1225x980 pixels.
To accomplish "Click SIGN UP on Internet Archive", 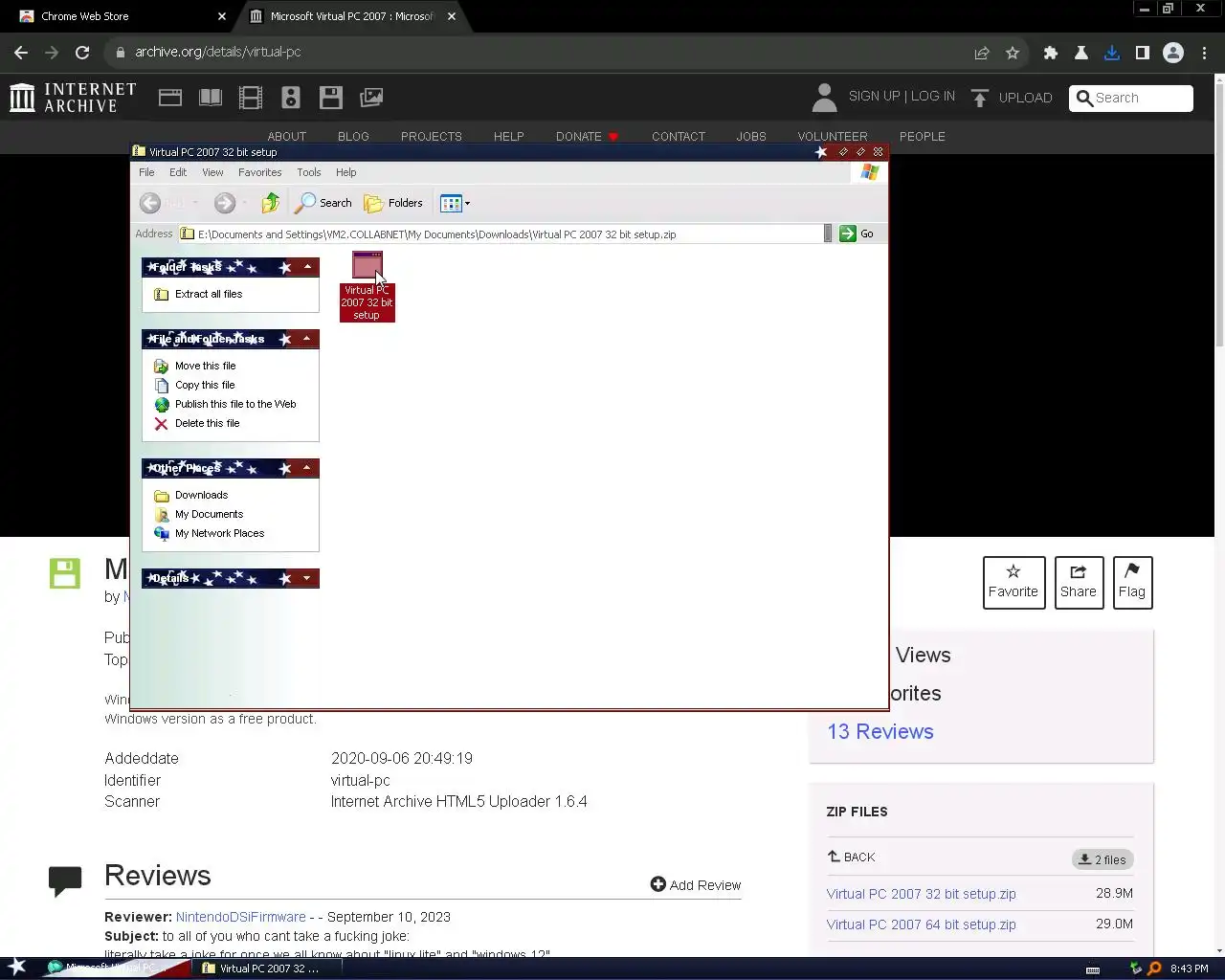I will tap(874, 97).
